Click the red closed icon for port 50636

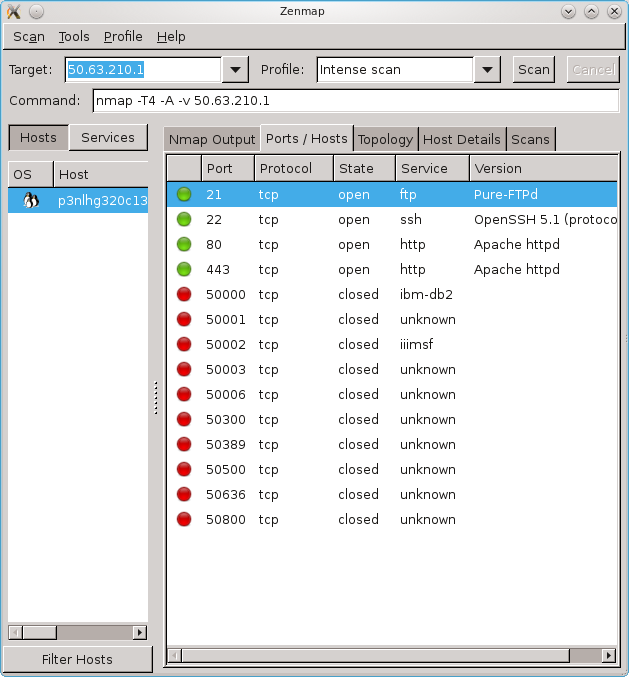(184, 494)
